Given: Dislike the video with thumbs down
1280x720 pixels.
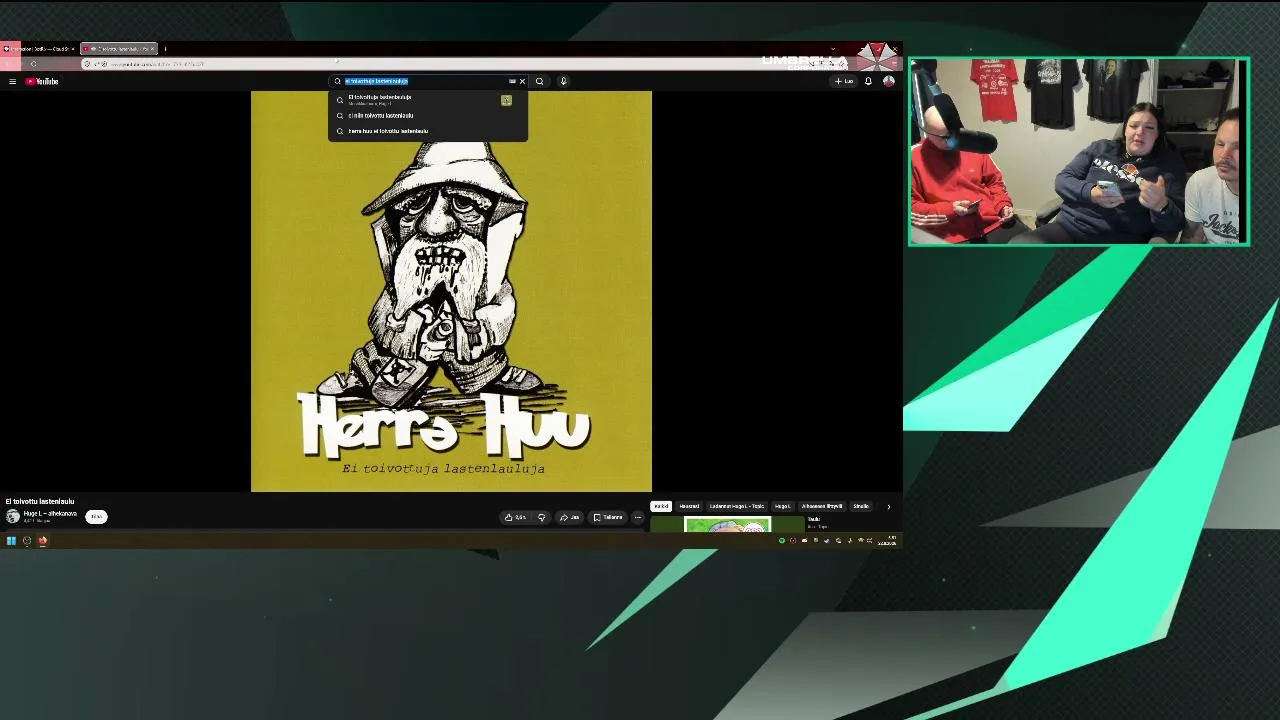Looking at the screenshot, I should pos(541,517).
